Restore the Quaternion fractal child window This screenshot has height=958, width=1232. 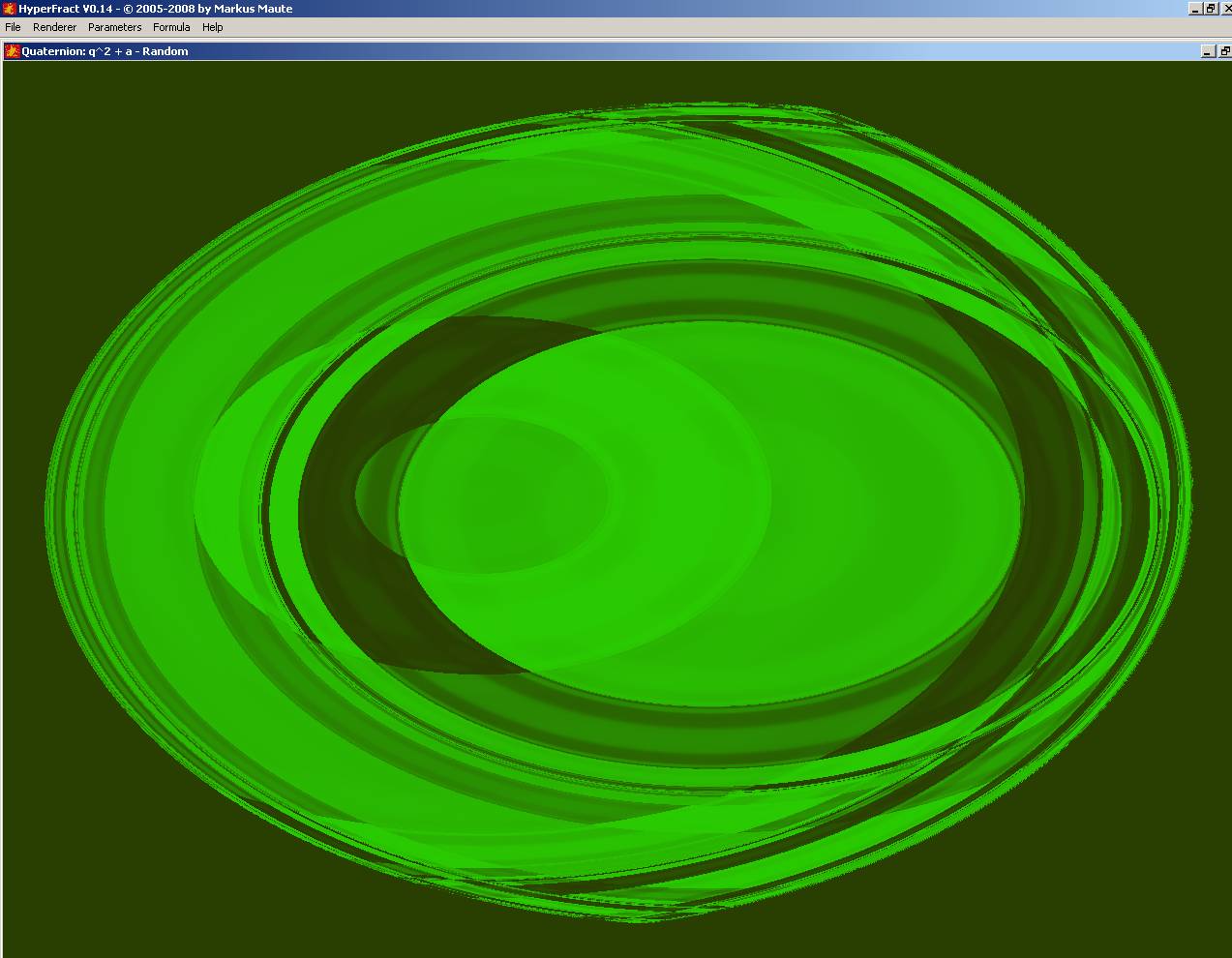(1223, 51)
